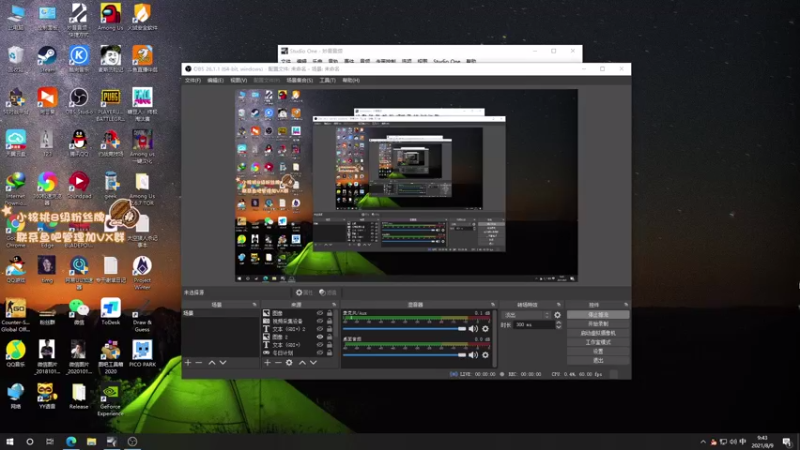The height and width of the screenshot is (450, 800).
Task: Open scene transition type dropdown
Action: pos(526,315)
